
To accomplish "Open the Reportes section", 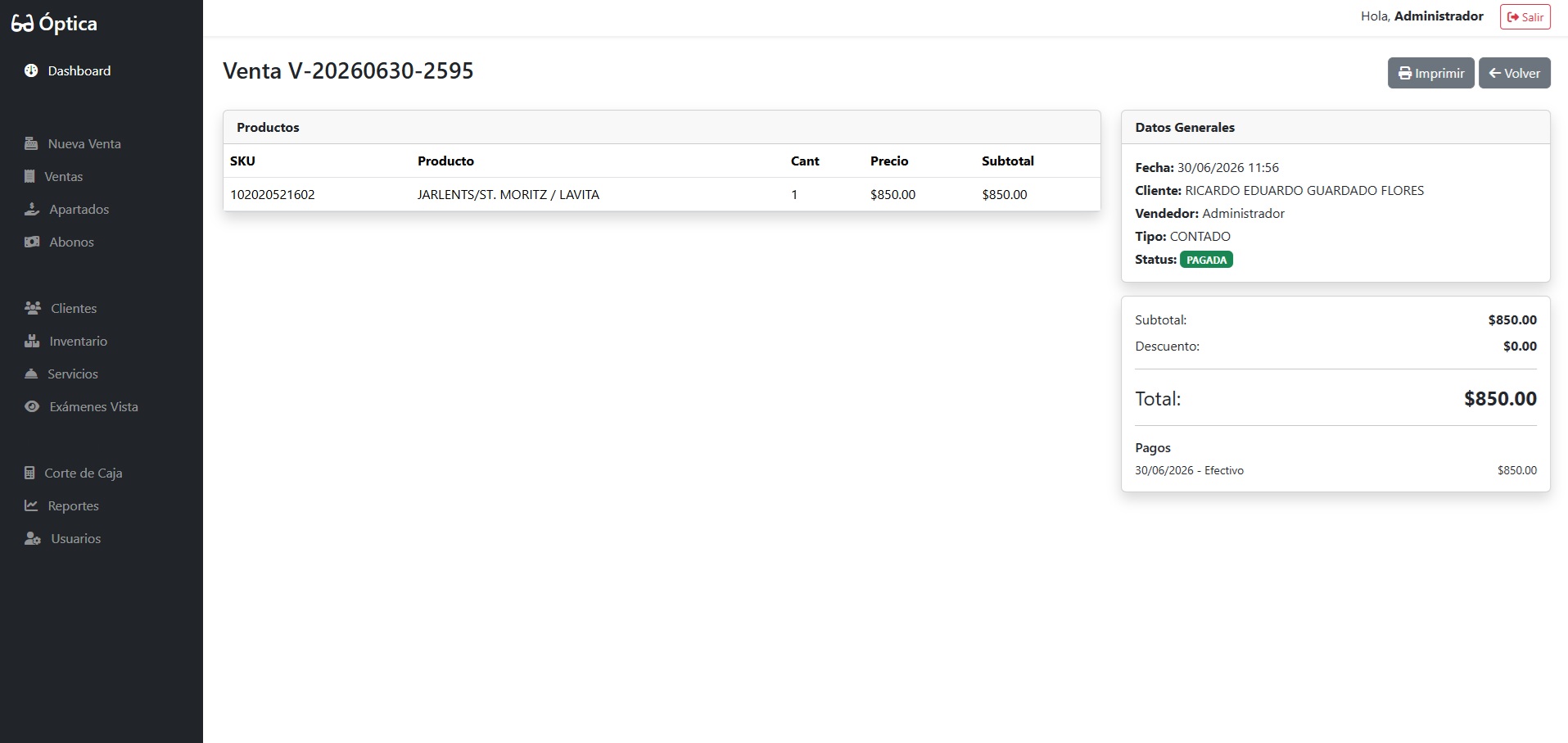I will [102, 505].
